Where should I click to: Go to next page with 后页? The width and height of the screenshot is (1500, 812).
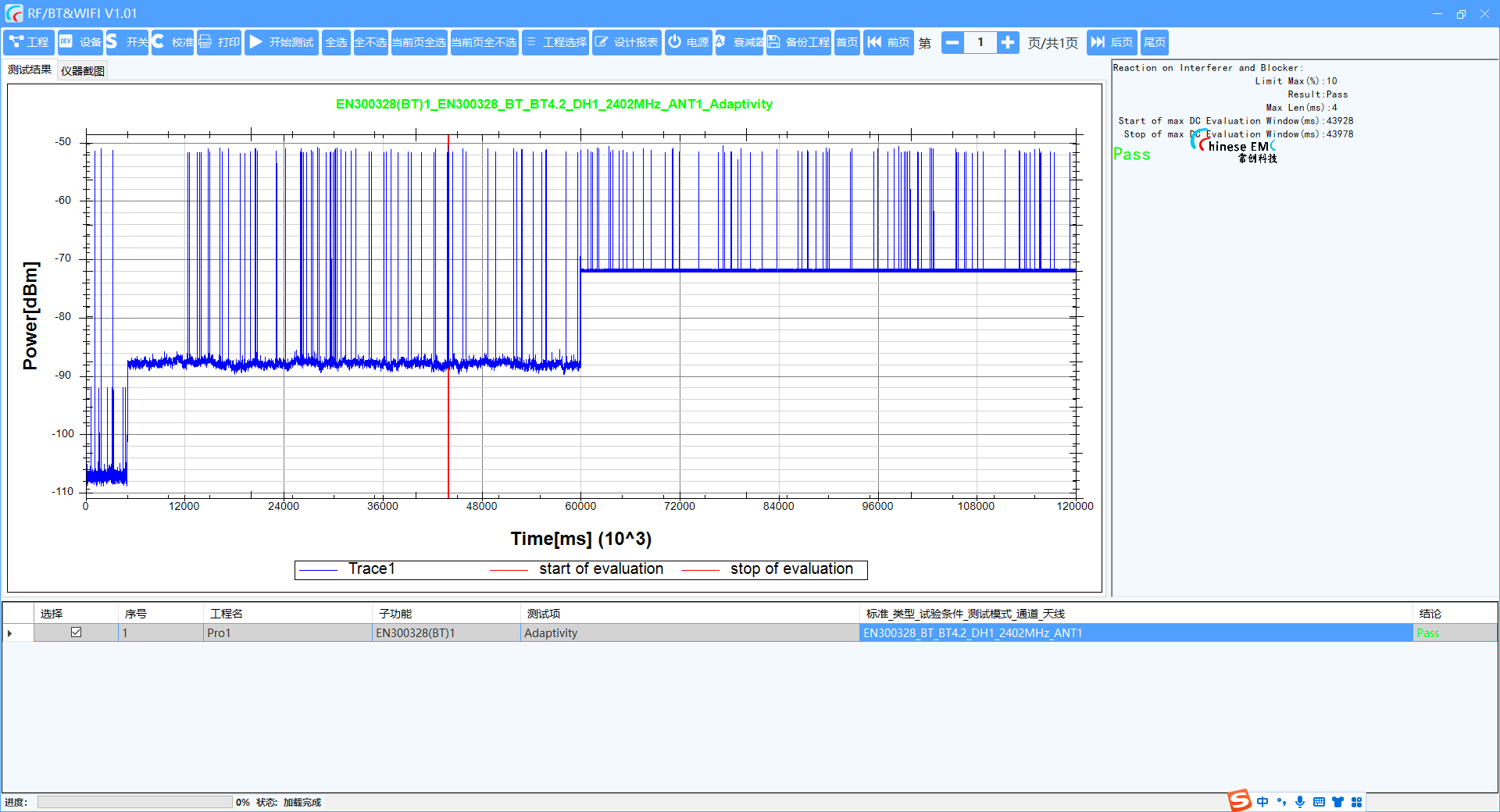click(x=1112, y=42)
